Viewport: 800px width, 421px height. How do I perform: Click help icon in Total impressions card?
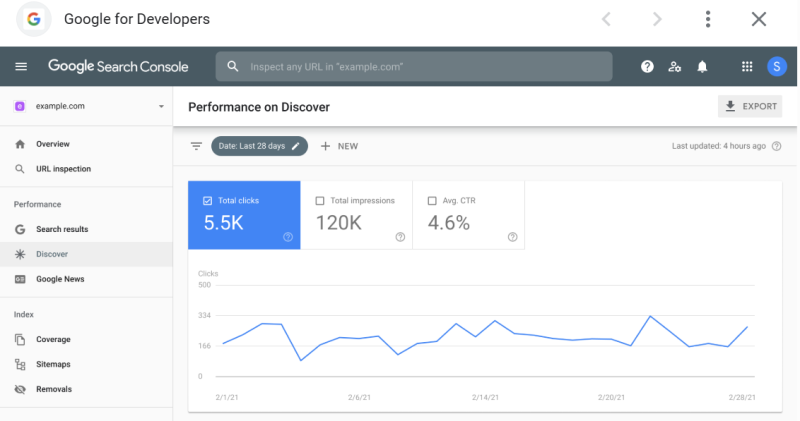[x=401, y=237]
